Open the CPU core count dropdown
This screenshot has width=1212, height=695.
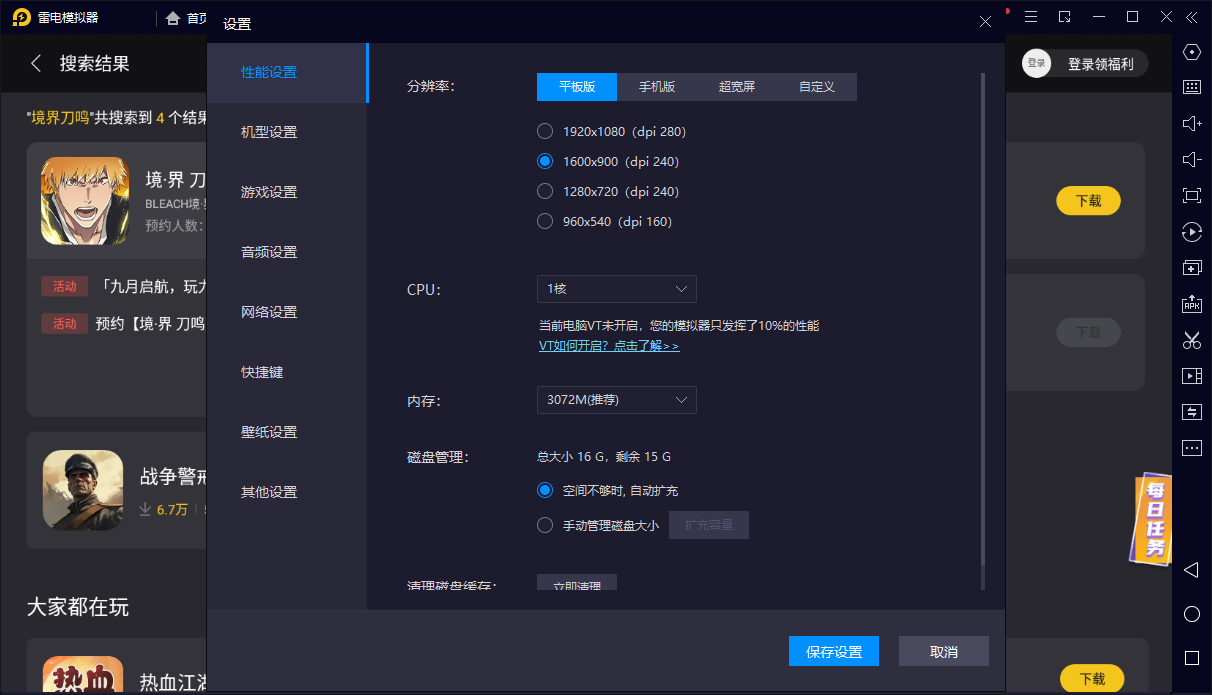pos(616,289)
